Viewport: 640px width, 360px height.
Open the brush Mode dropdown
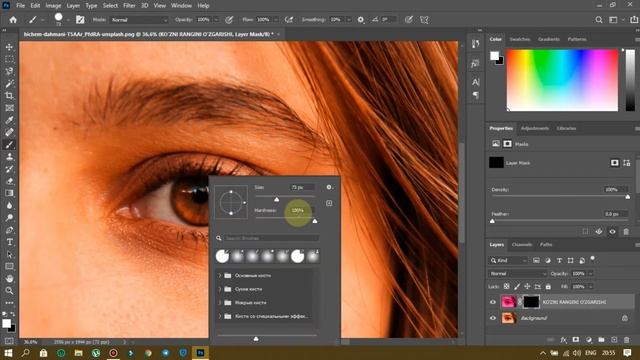pos(139,20)
